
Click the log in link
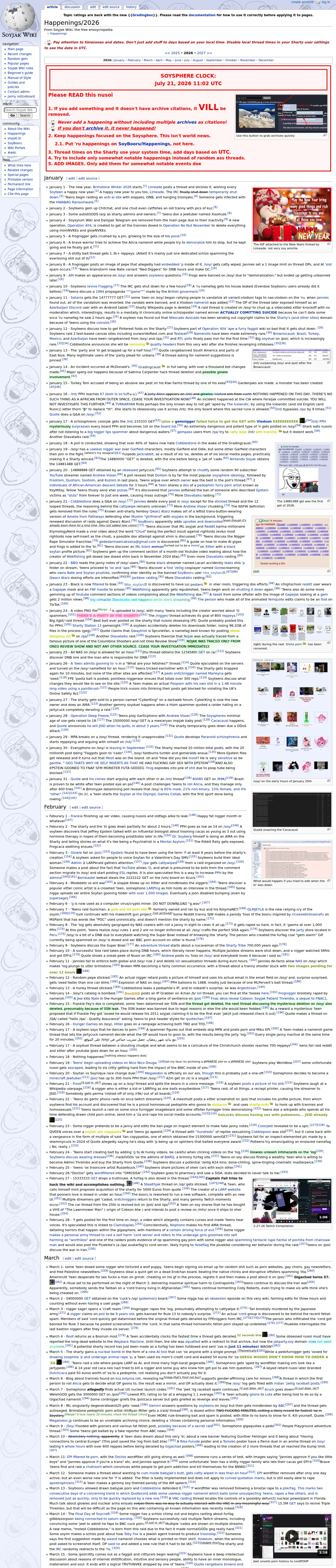click(325, 2)
